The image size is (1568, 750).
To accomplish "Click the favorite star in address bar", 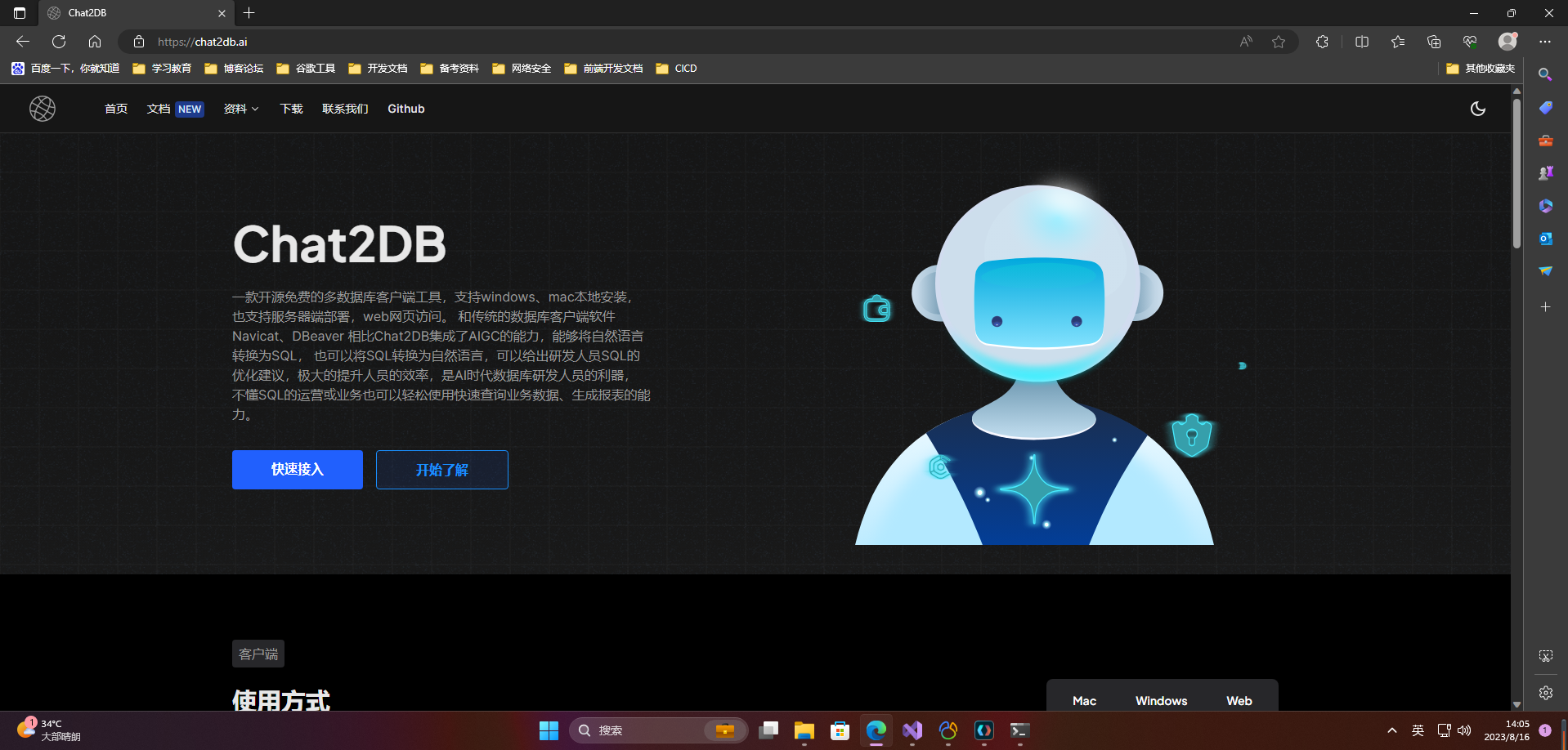I will [1279, 42].
